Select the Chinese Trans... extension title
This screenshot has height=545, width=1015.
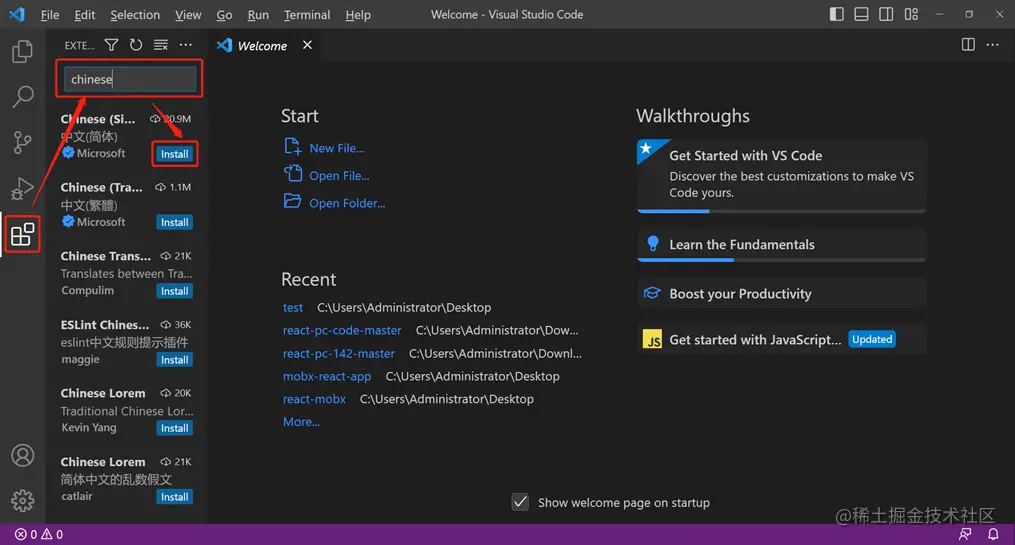(x=106, y=256)
